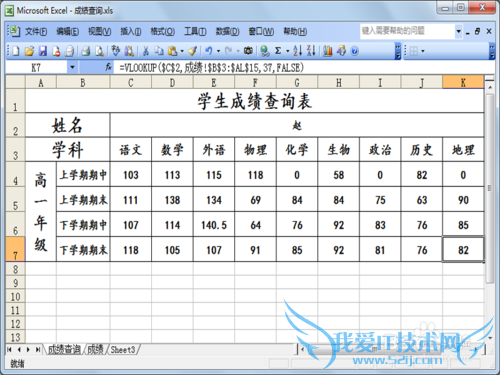
Task: Cut selection with the scissors icon
Action: point(146,51)
